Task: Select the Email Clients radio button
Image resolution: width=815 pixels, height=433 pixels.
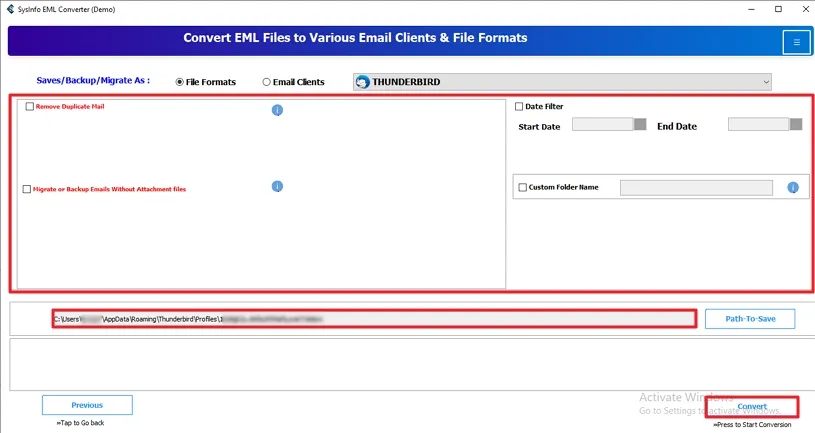Action: click(266, 82)
